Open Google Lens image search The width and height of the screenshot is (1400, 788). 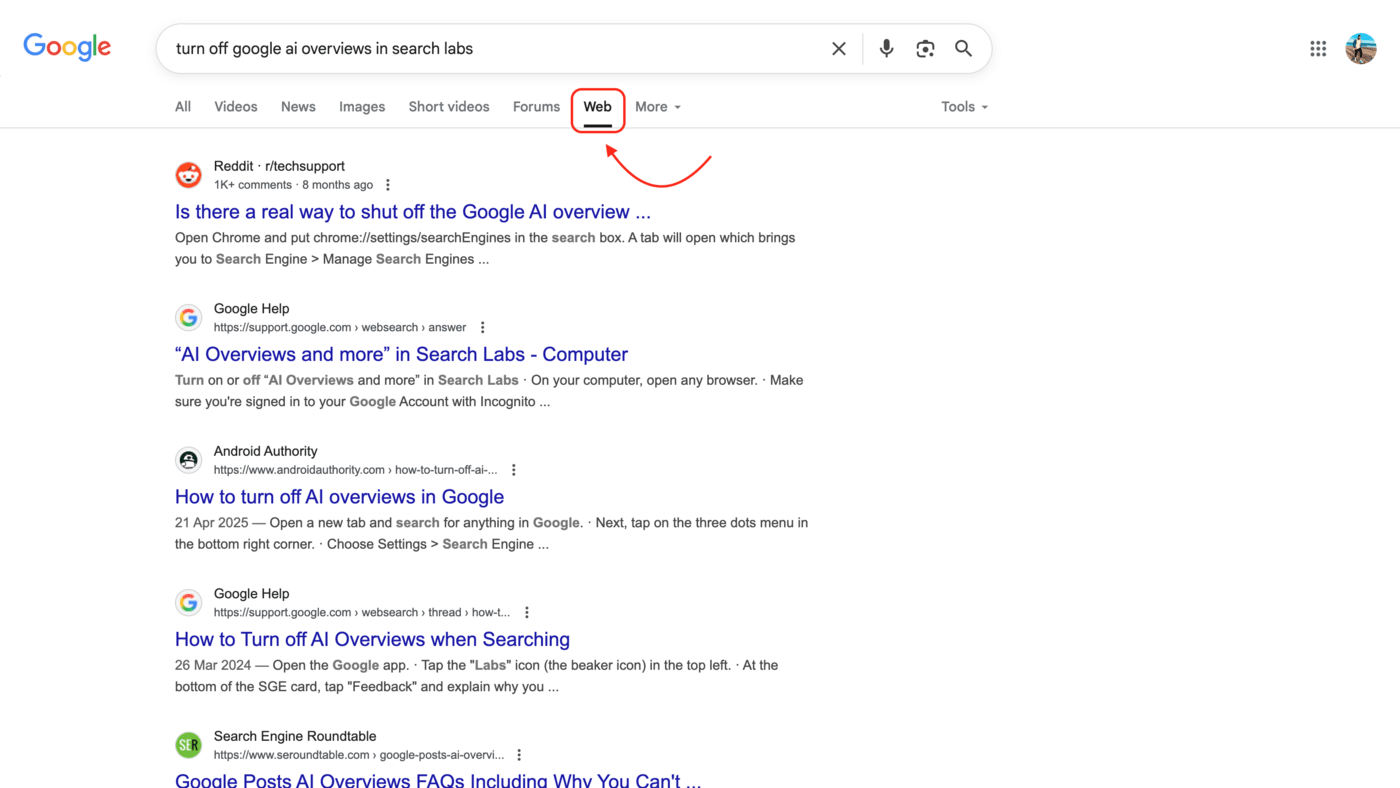[x=925, y=48]
